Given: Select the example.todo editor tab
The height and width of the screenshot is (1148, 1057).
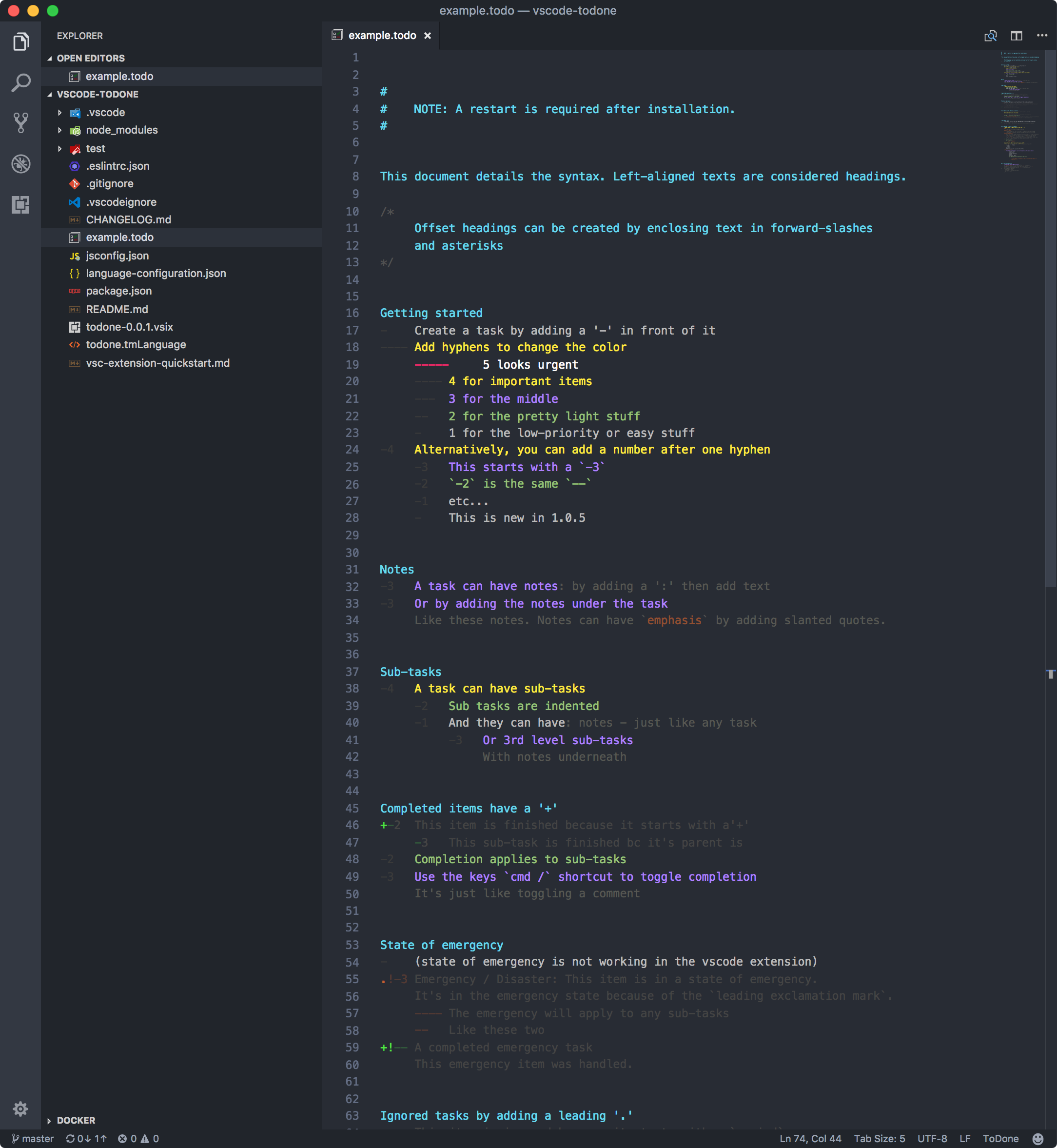Looking at the screenshot, I should point(381,36).
